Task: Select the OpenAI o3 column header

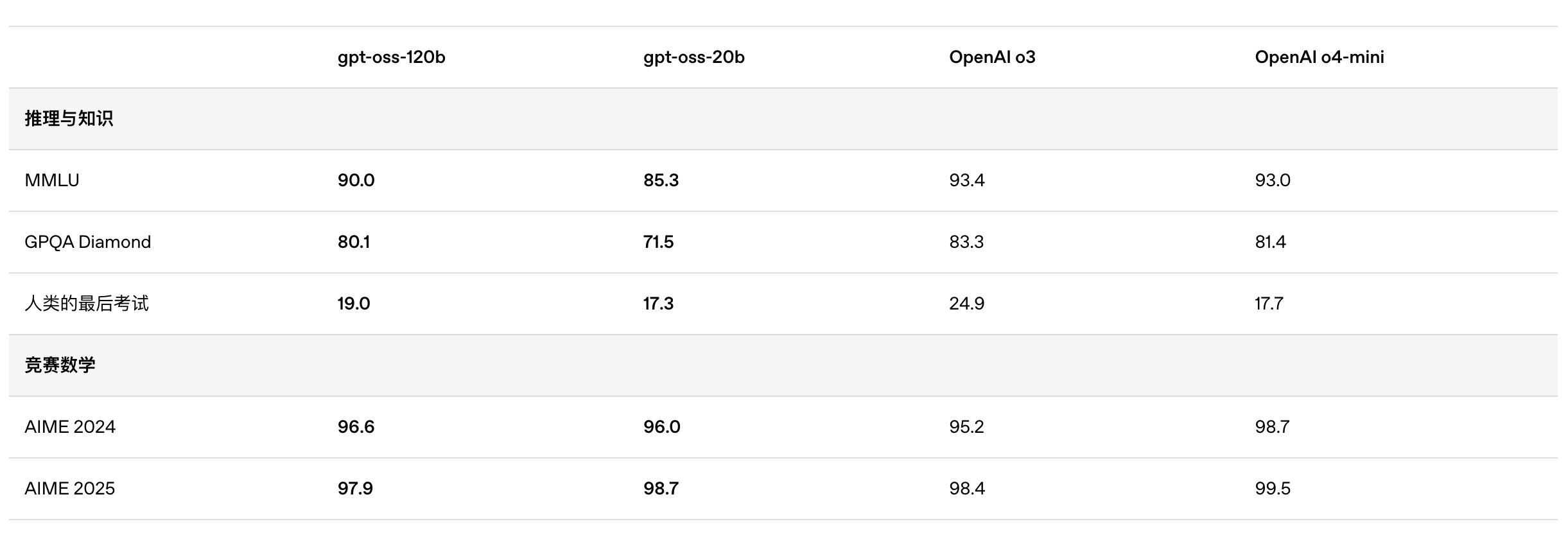Action: click(992, 57)
